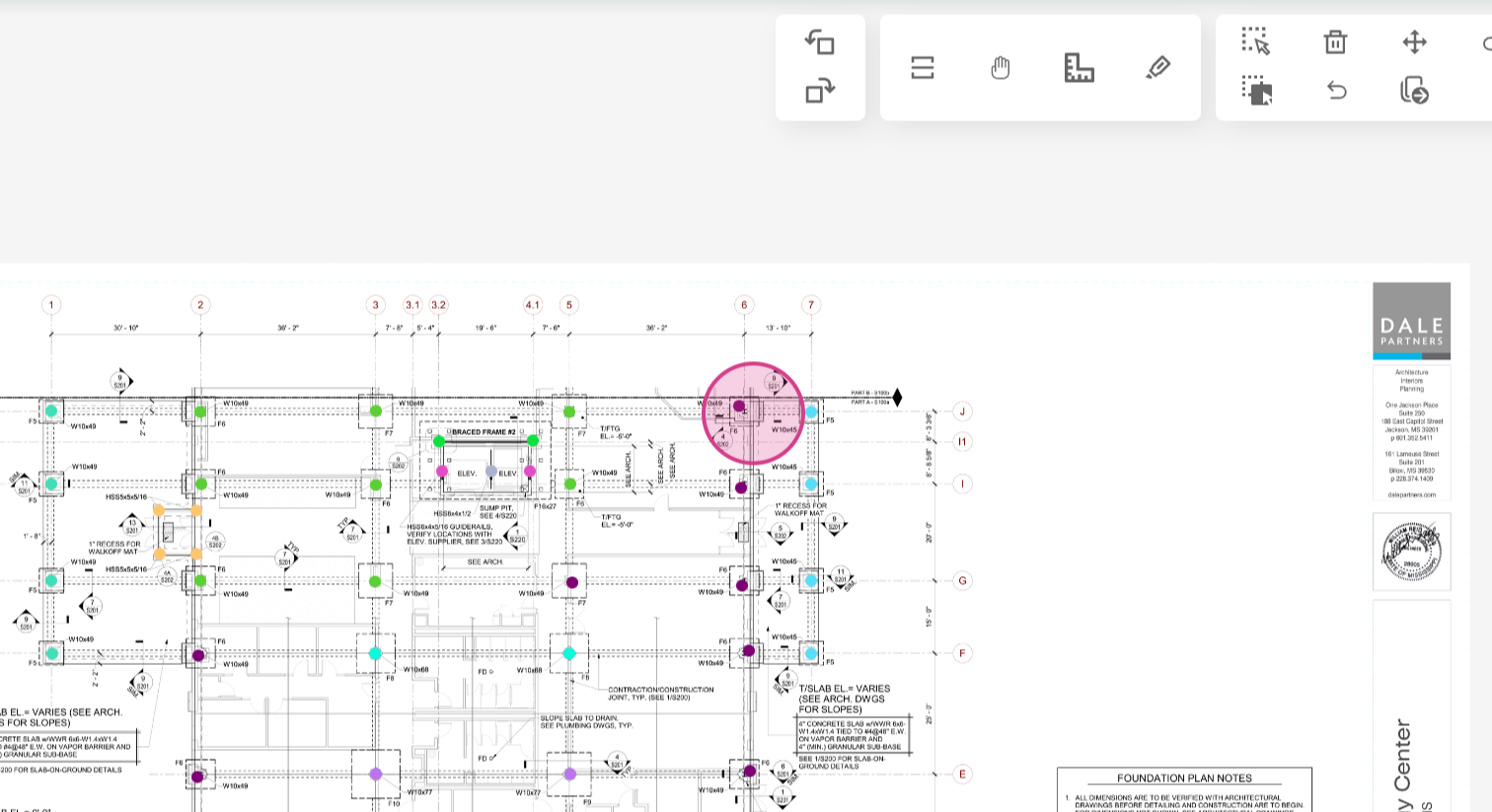Select the four-arrow move tool

(x=1414, y=41)
